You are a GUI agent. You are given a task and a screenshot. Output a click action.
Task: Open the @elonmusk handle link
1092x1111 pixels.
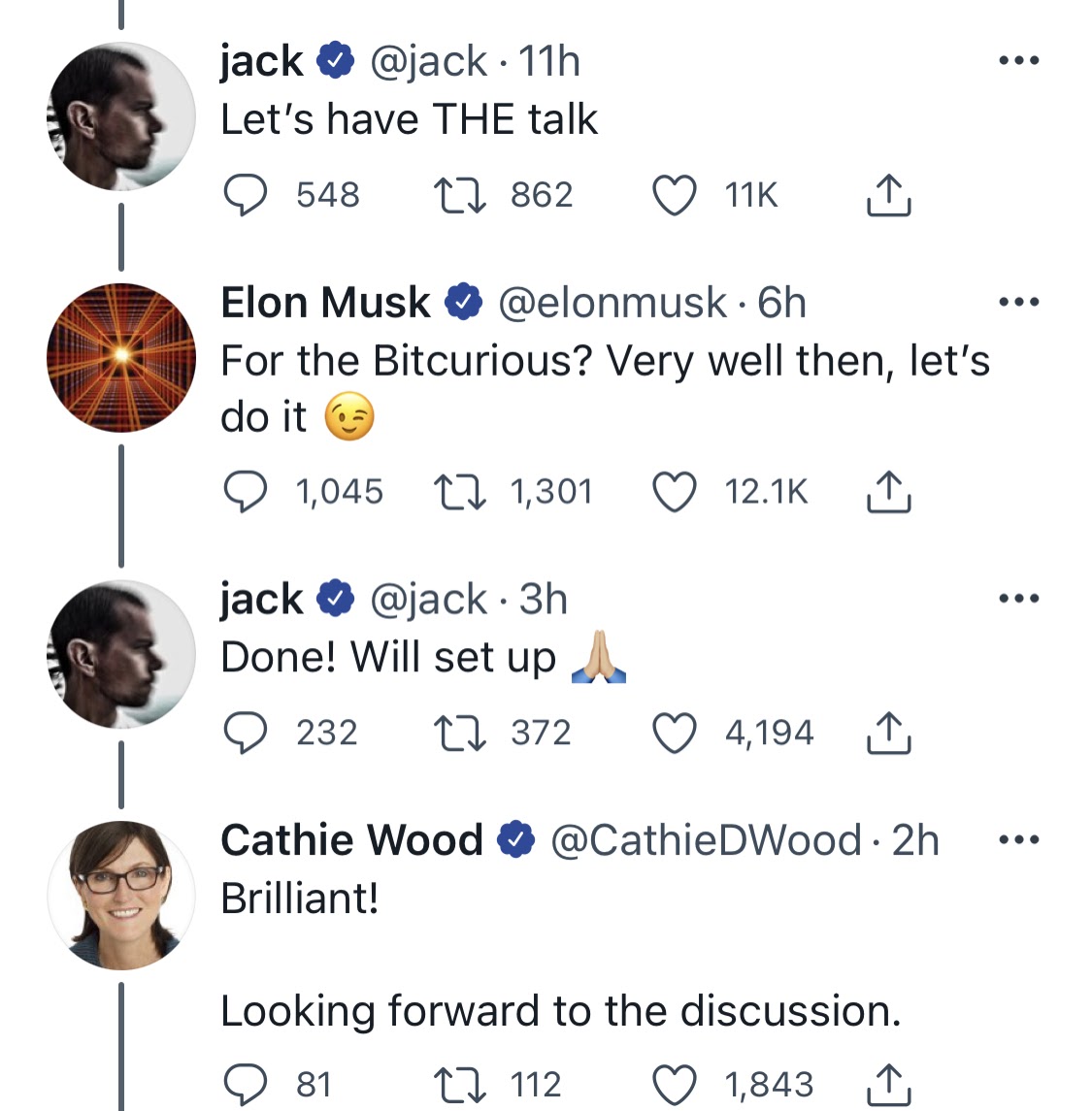point(612,303)
